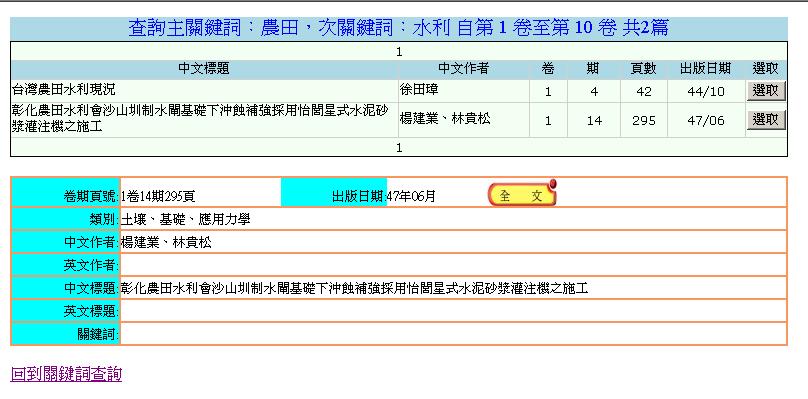Click the empty 關鍵詞 field
Image resolution: width=808 pixels, height=399 pixels.
(x=453, y=334)
